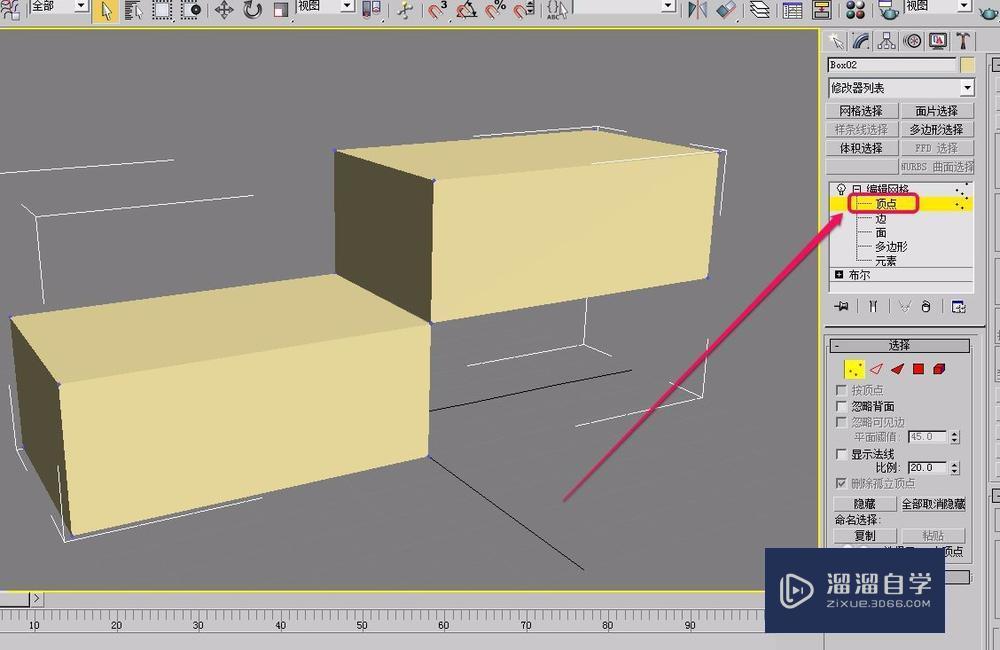Open the Utilities hammer panel tab
Screen dimensions: 1000x650
[x=963, y=41]
